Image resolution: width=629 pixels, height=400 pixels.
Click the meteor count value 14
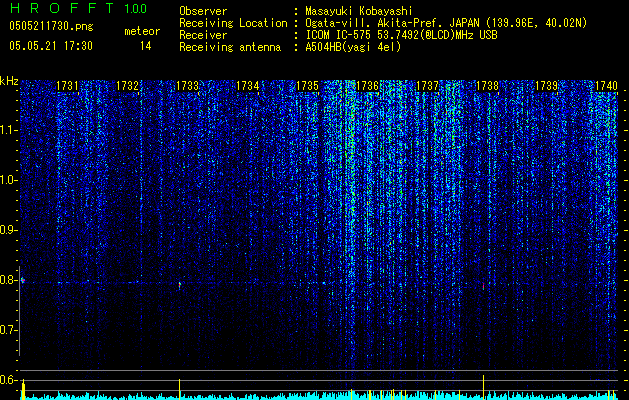click(x=145, y=46)
